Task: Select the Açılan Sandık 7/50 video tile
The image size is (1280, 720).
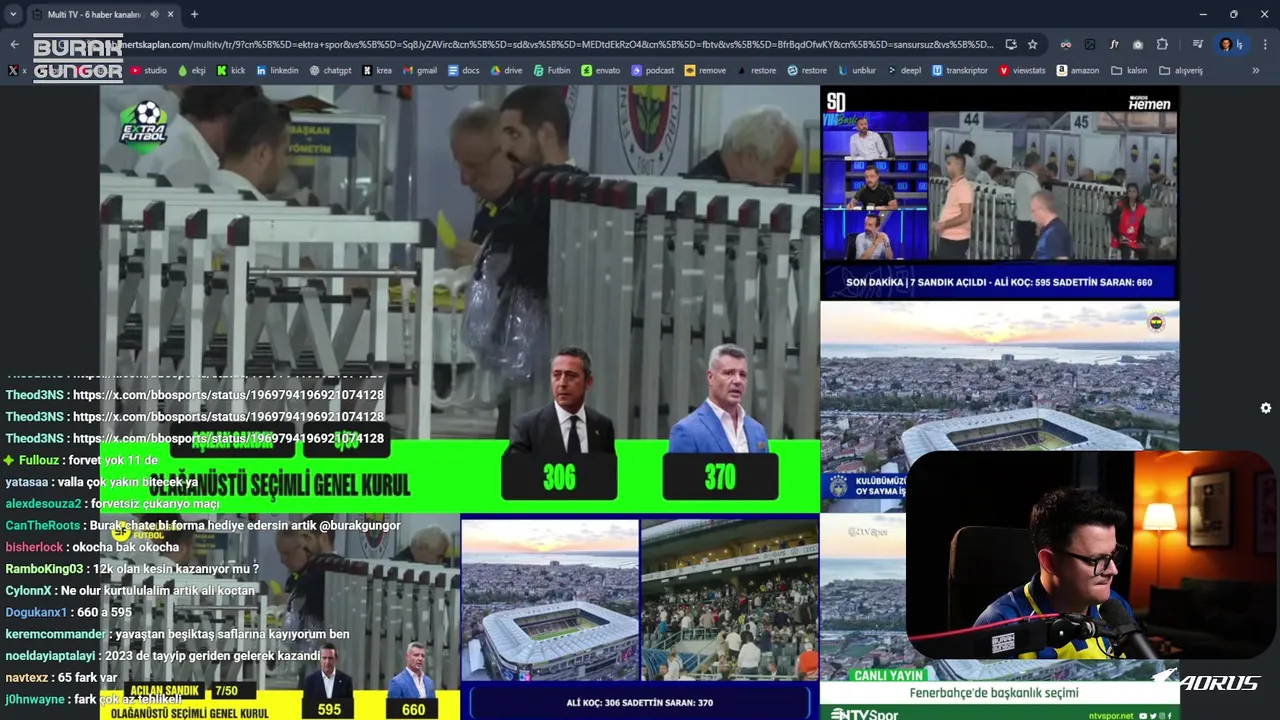Action: point(280,617)
